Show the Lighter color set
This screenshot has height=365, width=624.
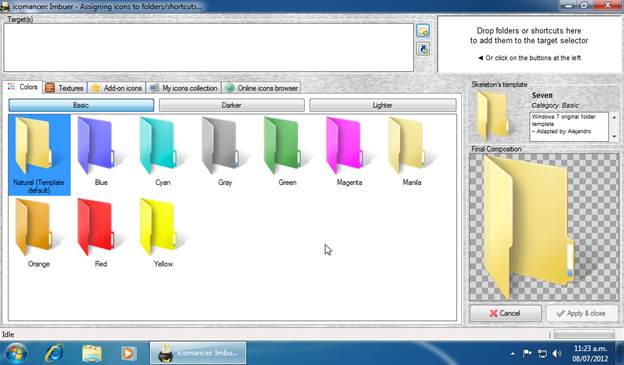point(383,105)
